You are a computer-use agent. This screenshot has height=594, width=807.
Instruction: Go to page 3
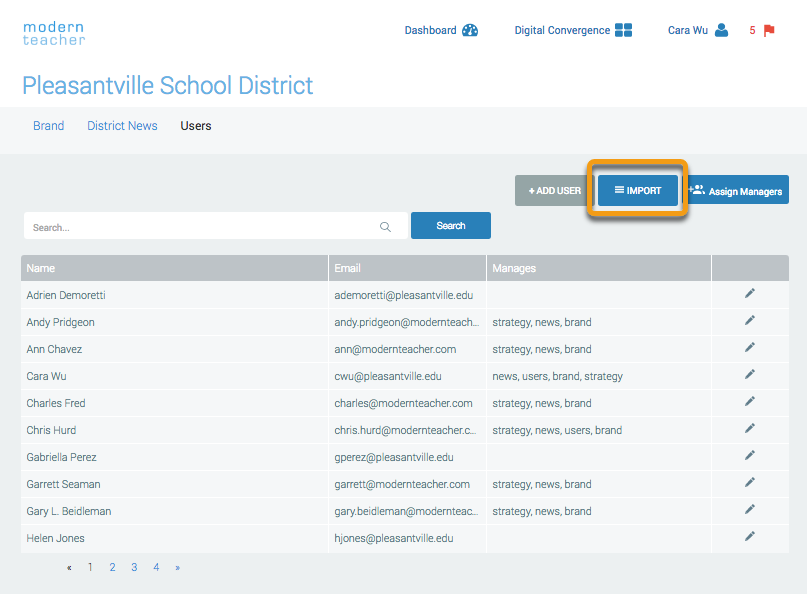click(x=134, y=567)
